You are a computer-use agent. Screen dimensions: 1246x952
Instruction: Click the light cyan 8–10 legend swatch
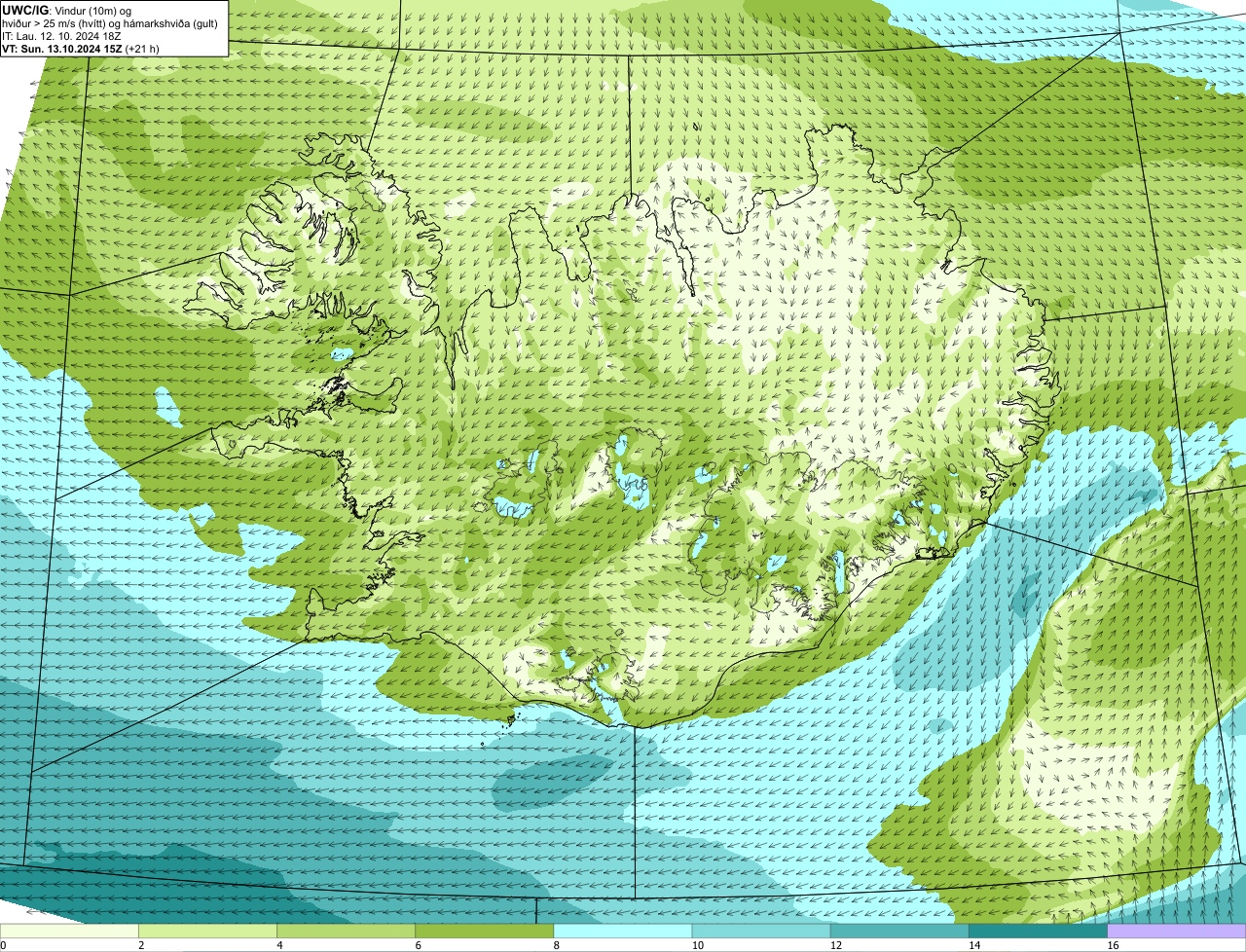(x=623, y=931)
